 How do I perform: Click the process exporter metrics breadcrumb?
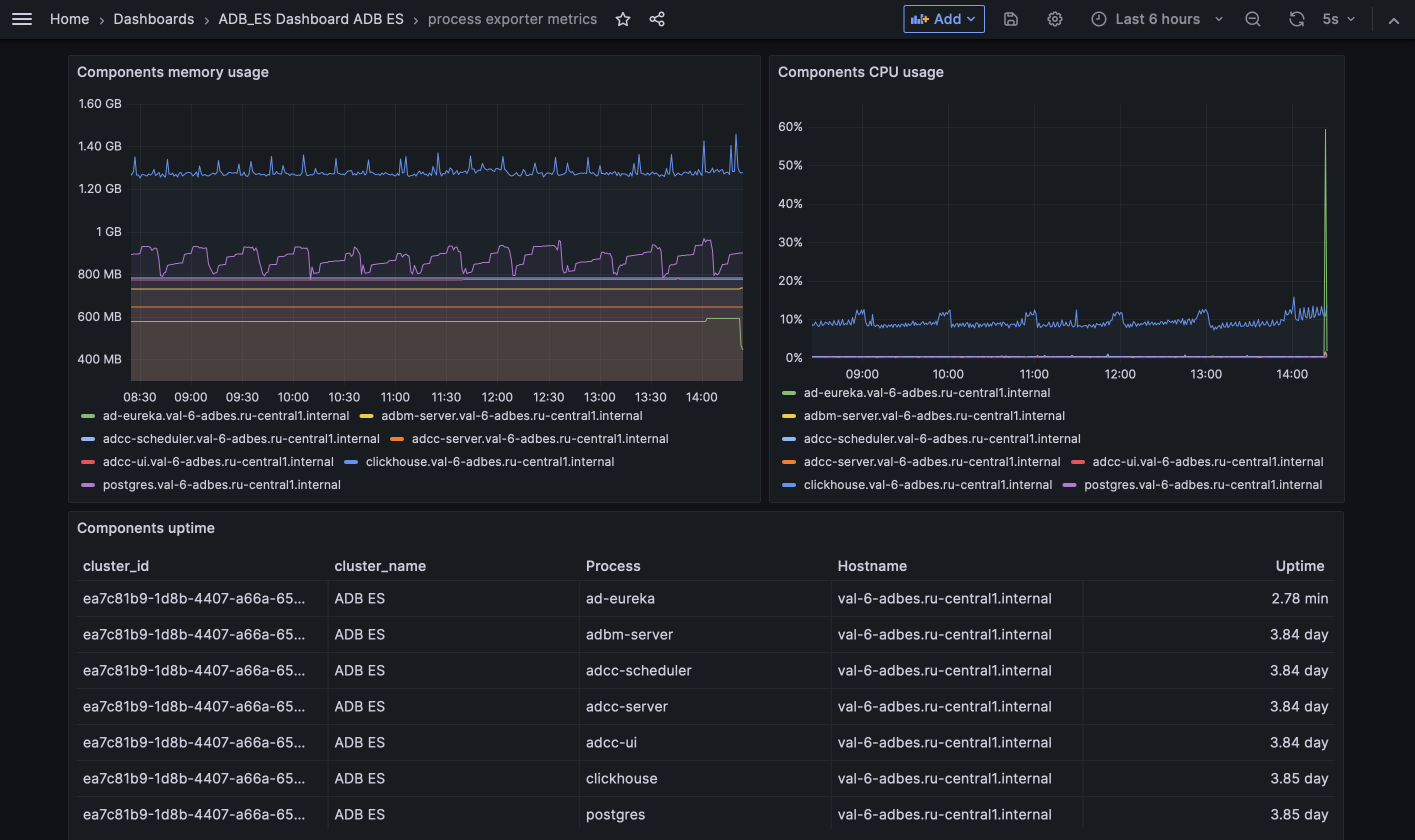[x=512, y=18]
